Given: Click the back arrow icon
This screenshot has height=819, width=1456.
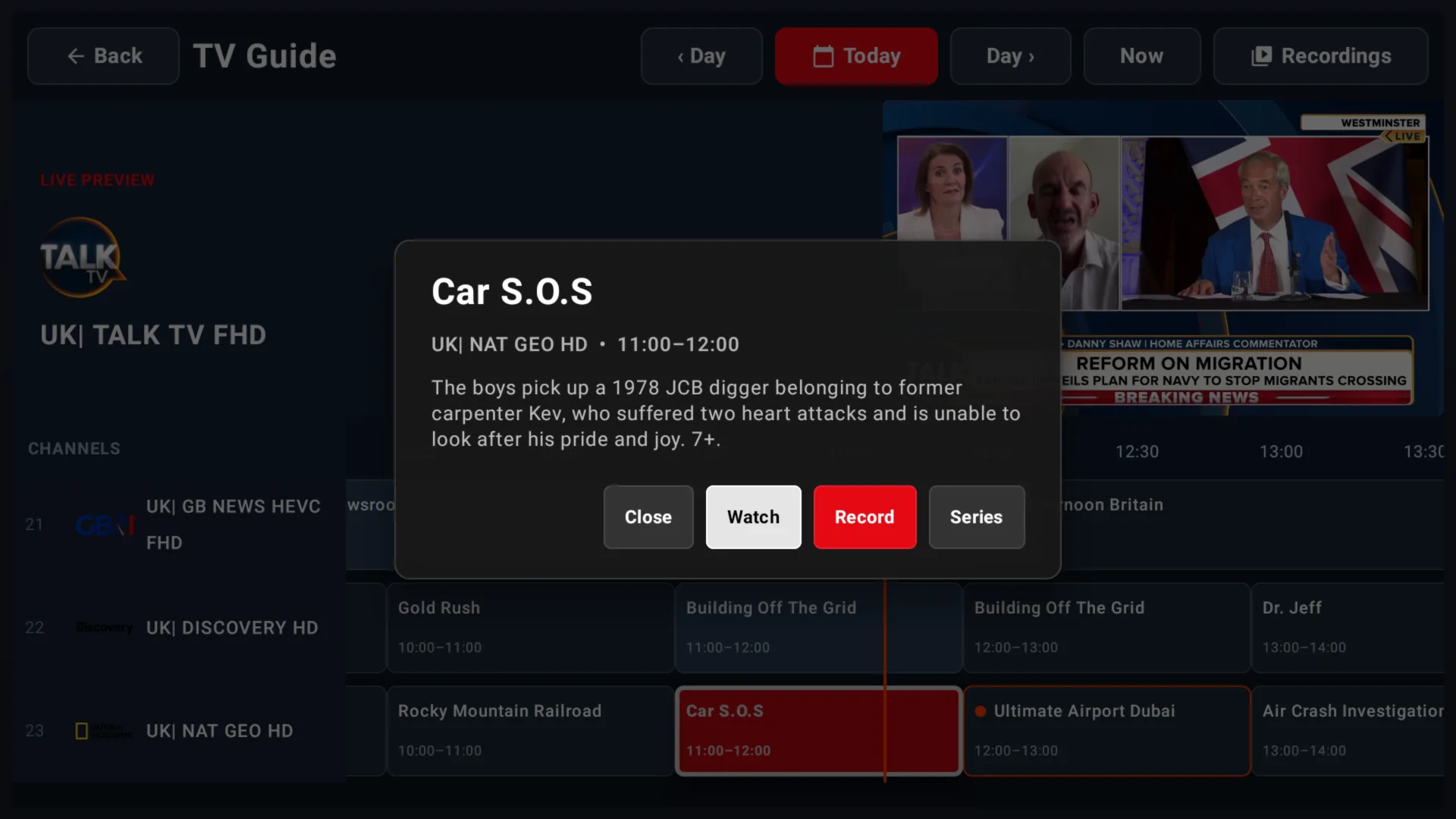Looking at the screenshot, I should point(76,56).
